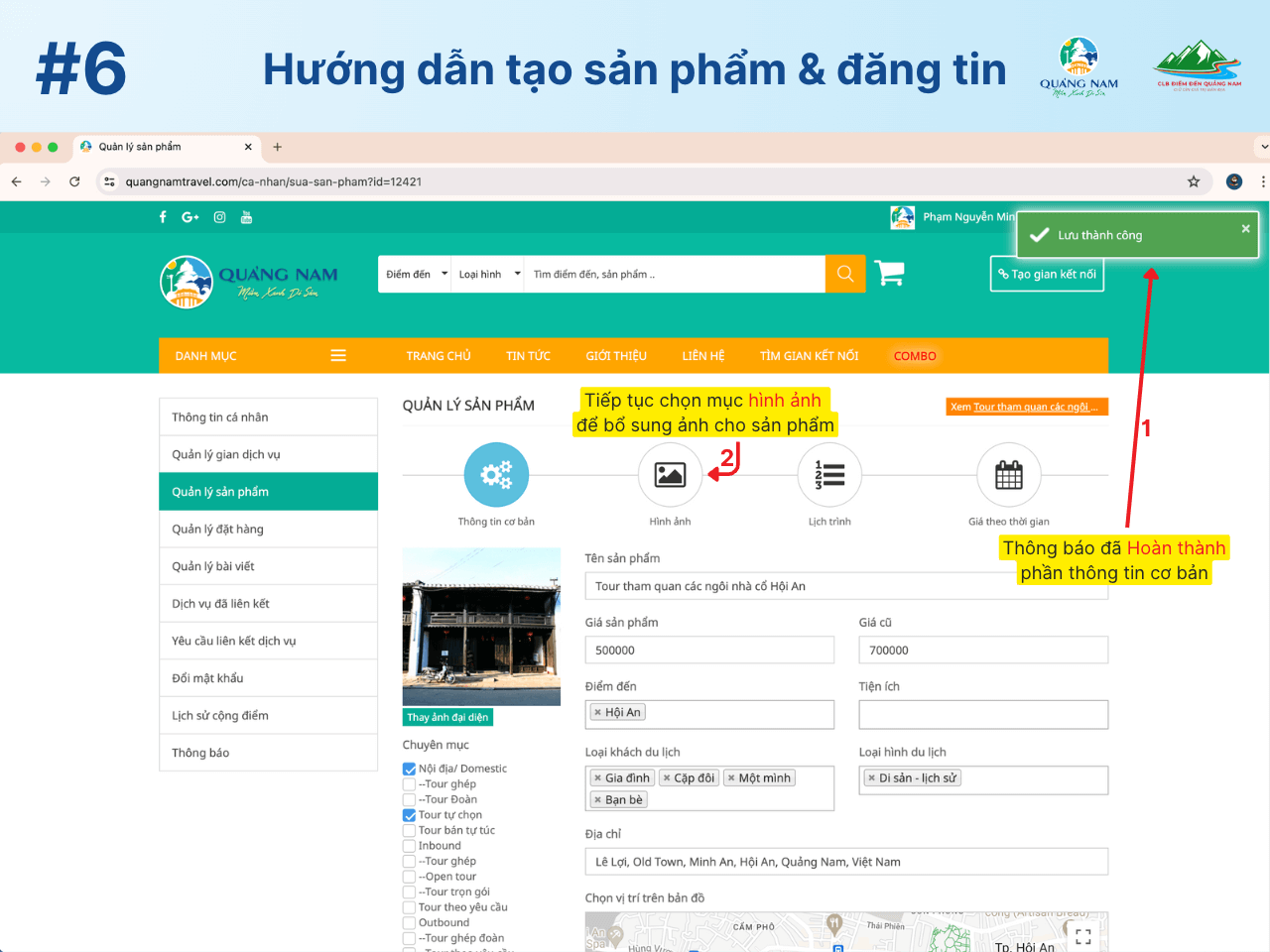Viewport: 1270px width, 952px height.
Task: Uncheck the Nội địa/ Domestic checkbox
Action: coord(409,769)
